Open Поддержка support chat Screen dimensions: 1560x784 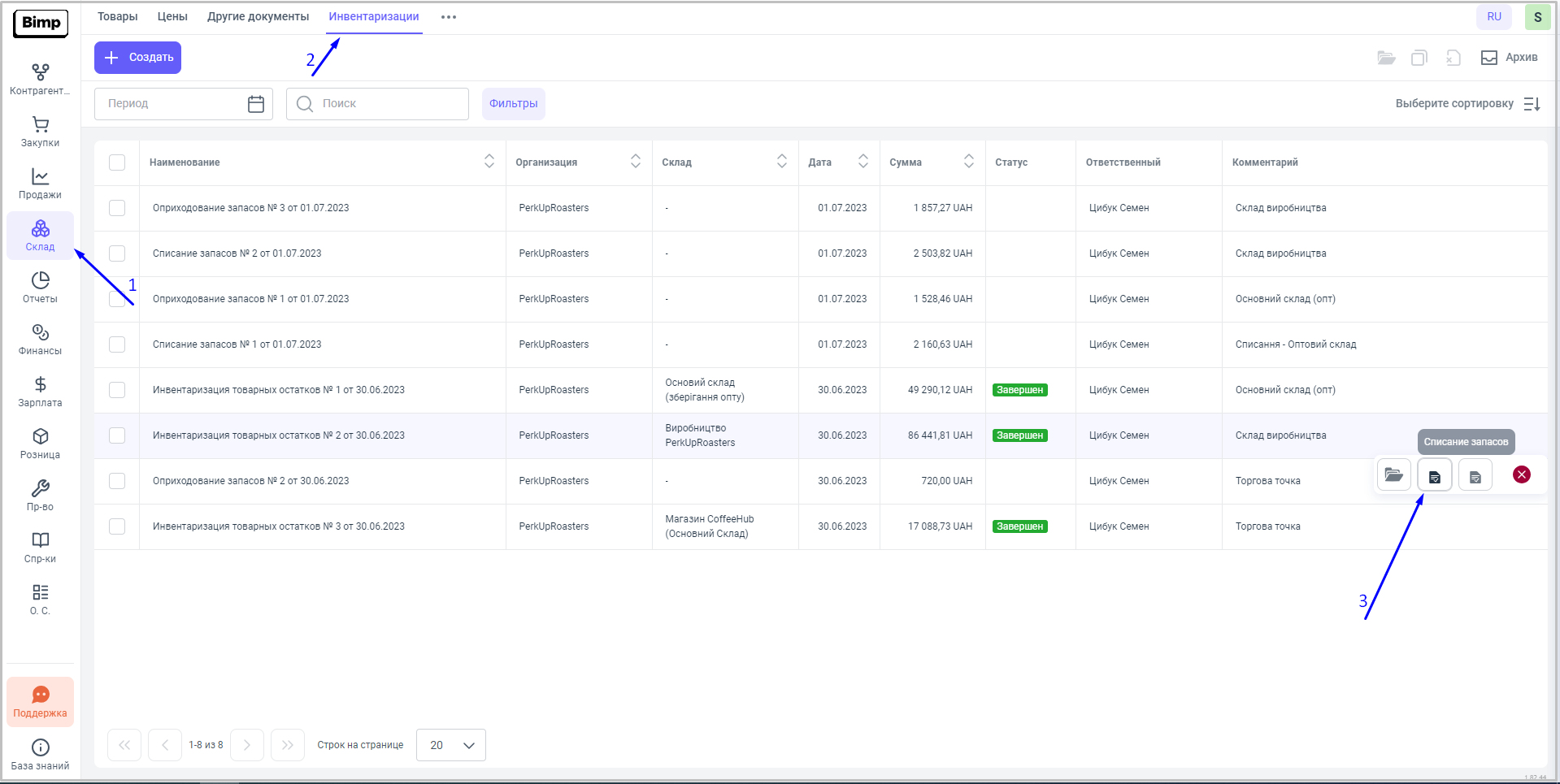point(40,702)
